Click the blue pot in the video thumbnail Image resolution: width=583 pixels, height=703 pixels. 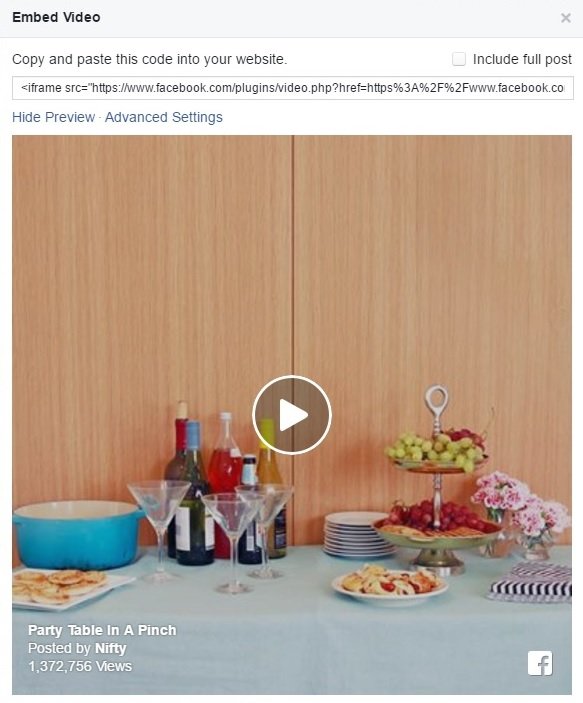coord(78,535)
